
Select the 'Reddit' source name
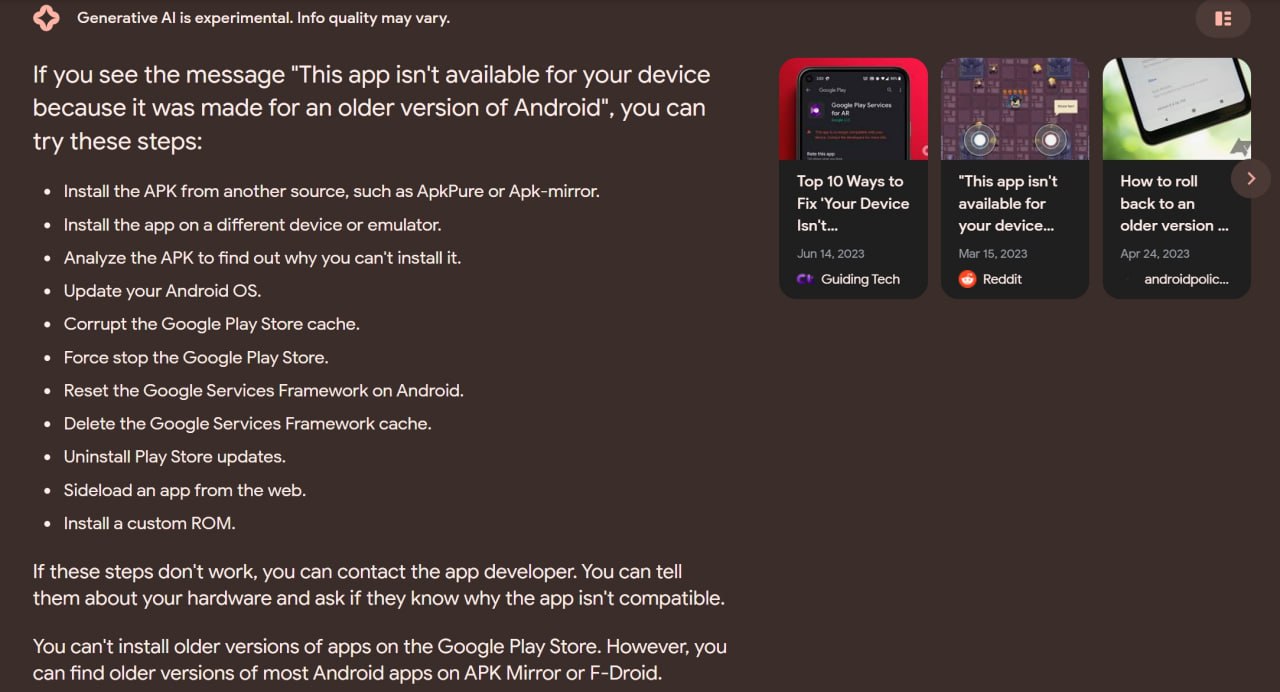pyautogui.click(x=1003, y=280)
